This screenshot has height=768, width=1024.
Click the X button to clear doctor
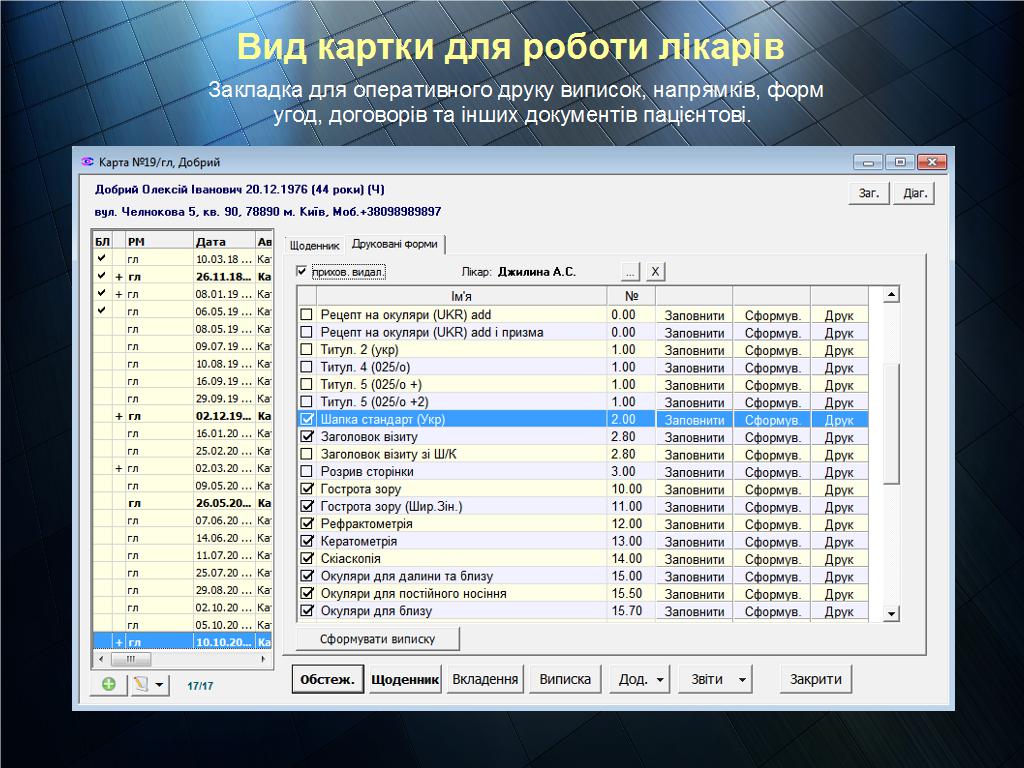pyautogui.click(x=654, y=272)
